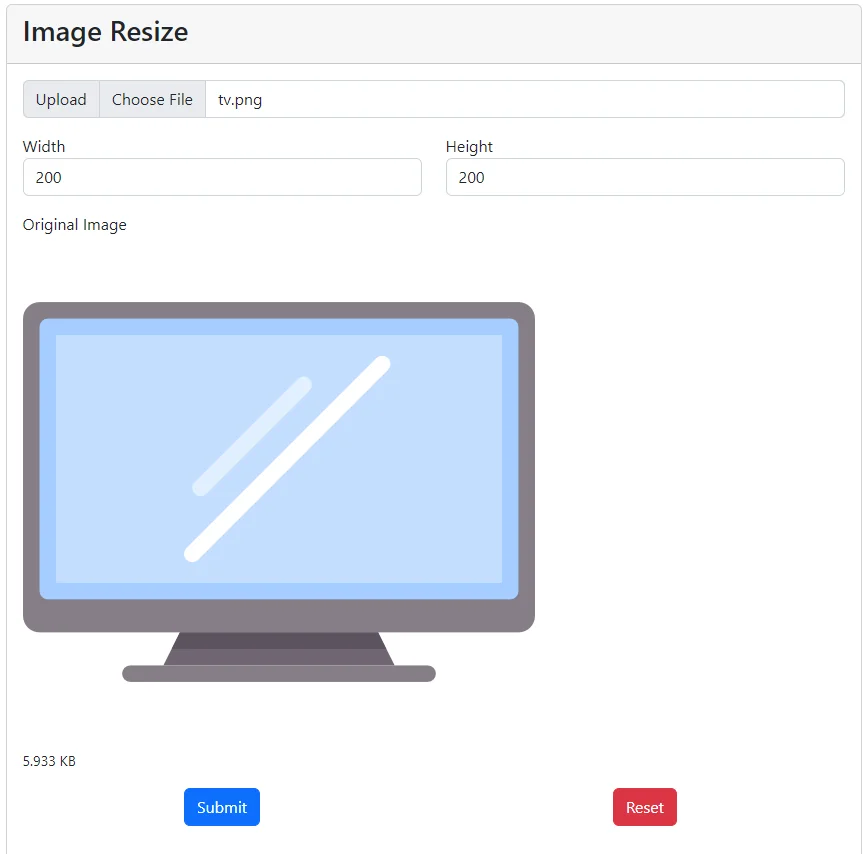The height and width of the screenshot is (854, 864).
Task: Click the Width input field
Action: (x=222, y=177)
